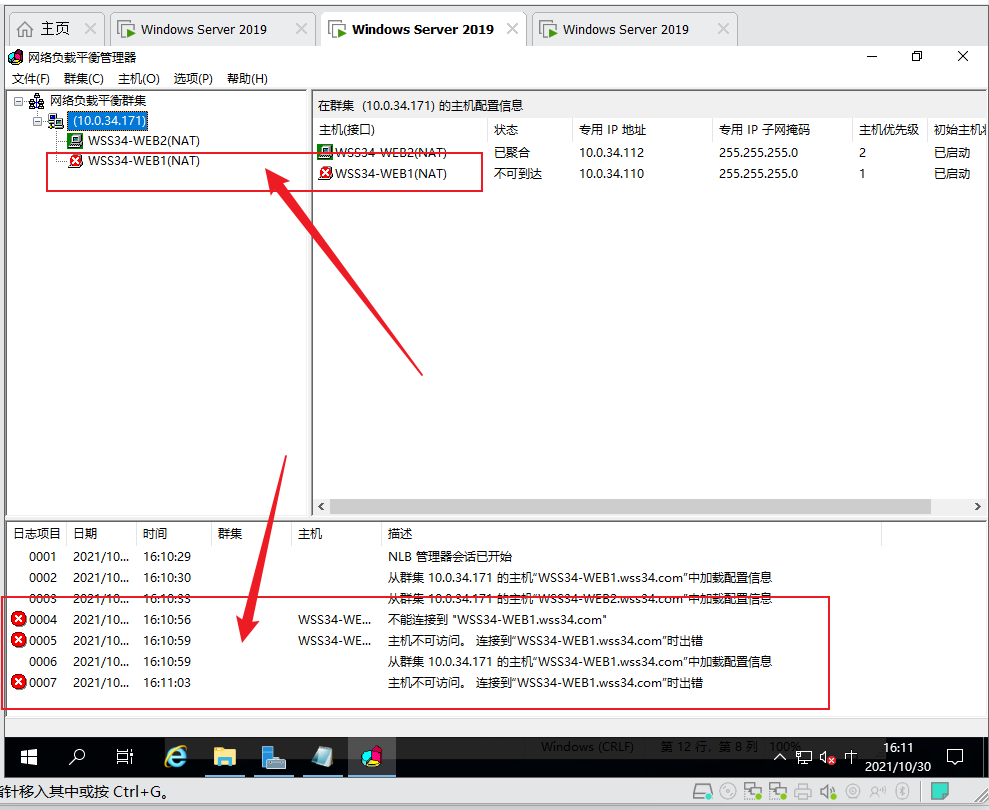Close the active Windows Server 2019 tab

(x=512, y=29)
